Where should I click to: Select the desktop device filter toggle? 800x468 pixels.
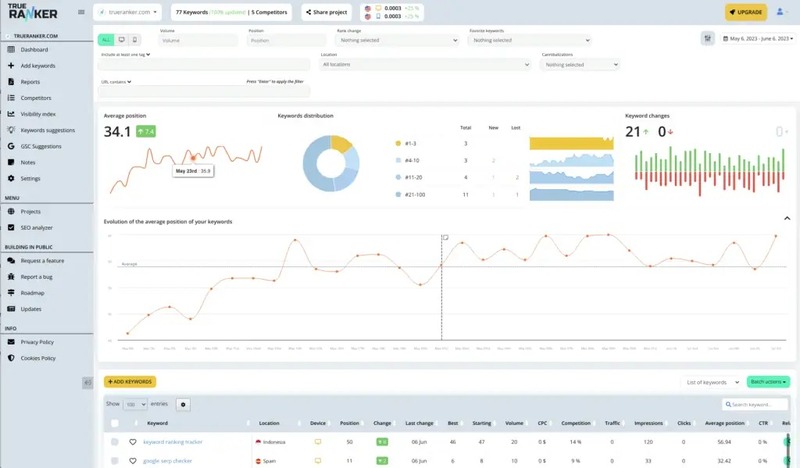121,40
